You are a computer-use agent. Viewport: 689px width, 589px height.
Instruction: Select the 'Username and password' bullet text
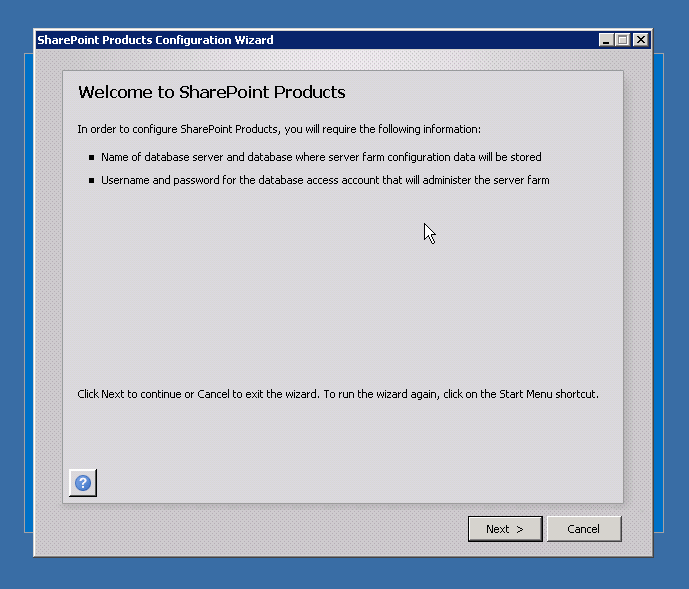tap(325, 180)
